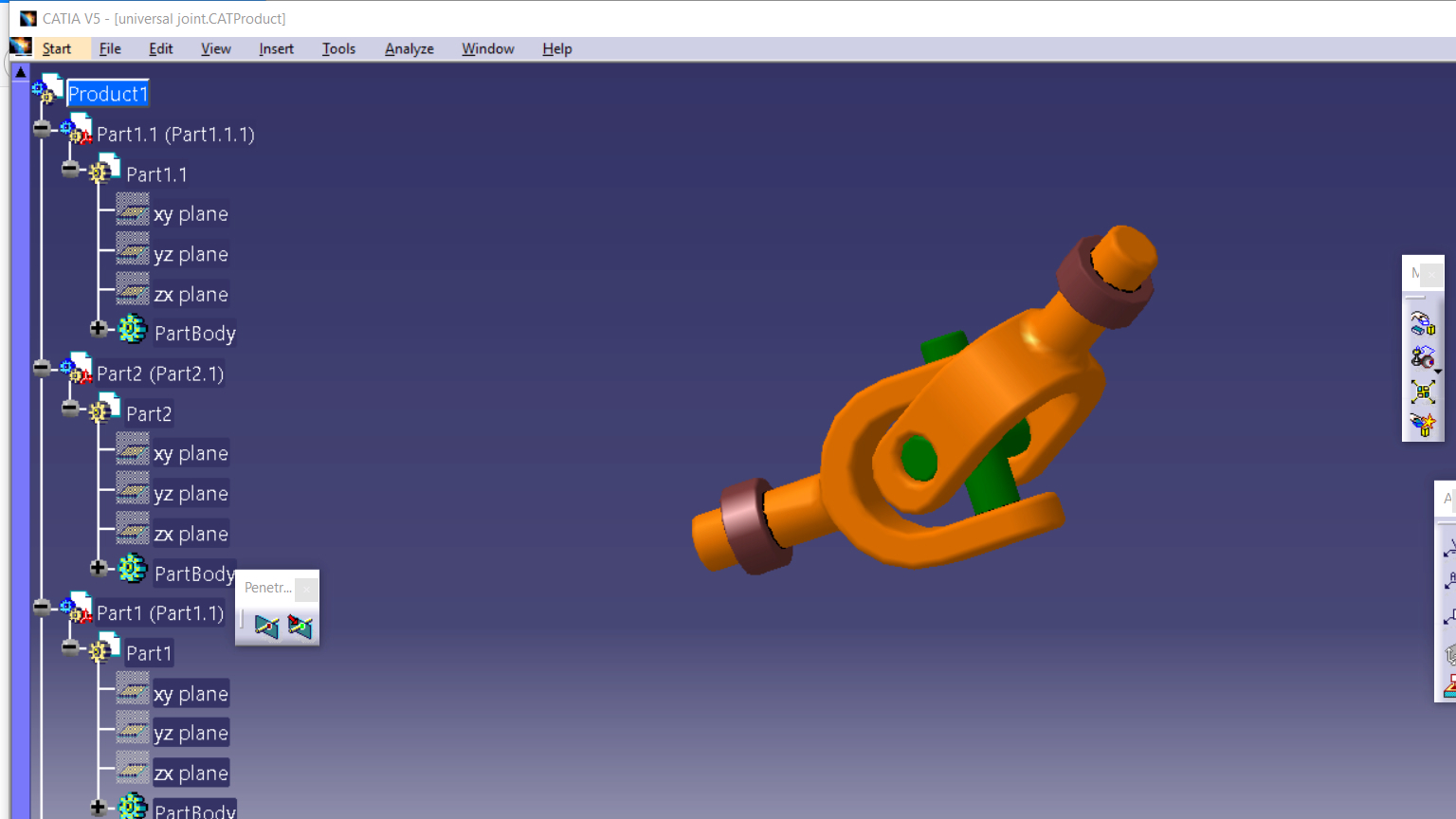Open the Edit menu
1456x819 pixels.
tap(161, 49)
